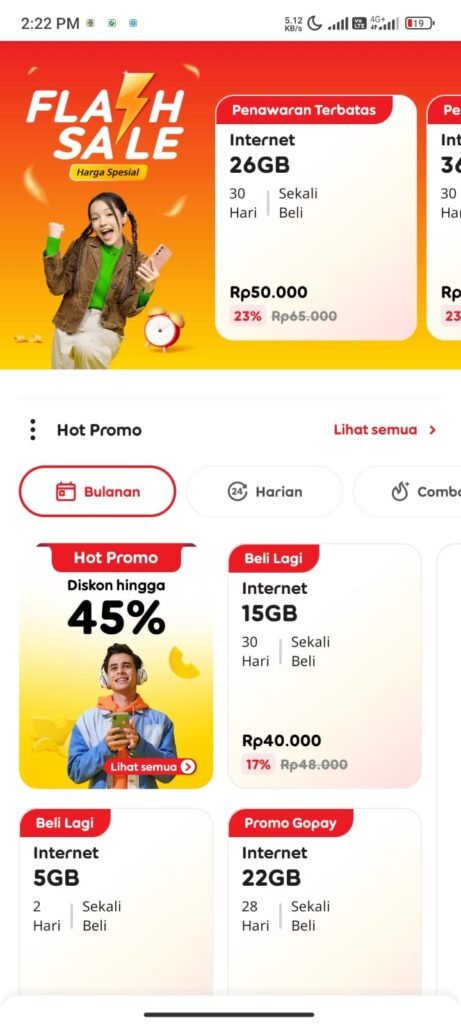This screenshot has height=1024, width=461.
Task: Open Lihat semua link for Hot Promo
Action: 375,430
